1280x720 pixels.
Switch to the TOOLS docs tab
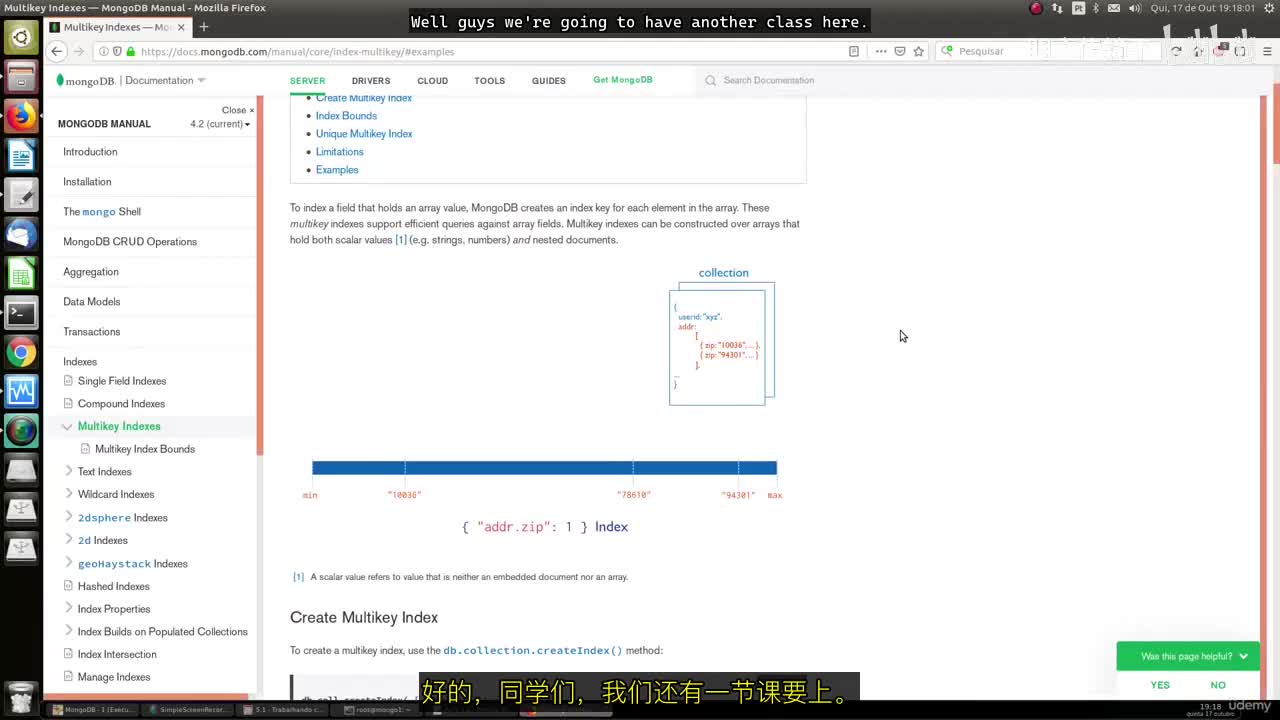click(x=490, y=81)
